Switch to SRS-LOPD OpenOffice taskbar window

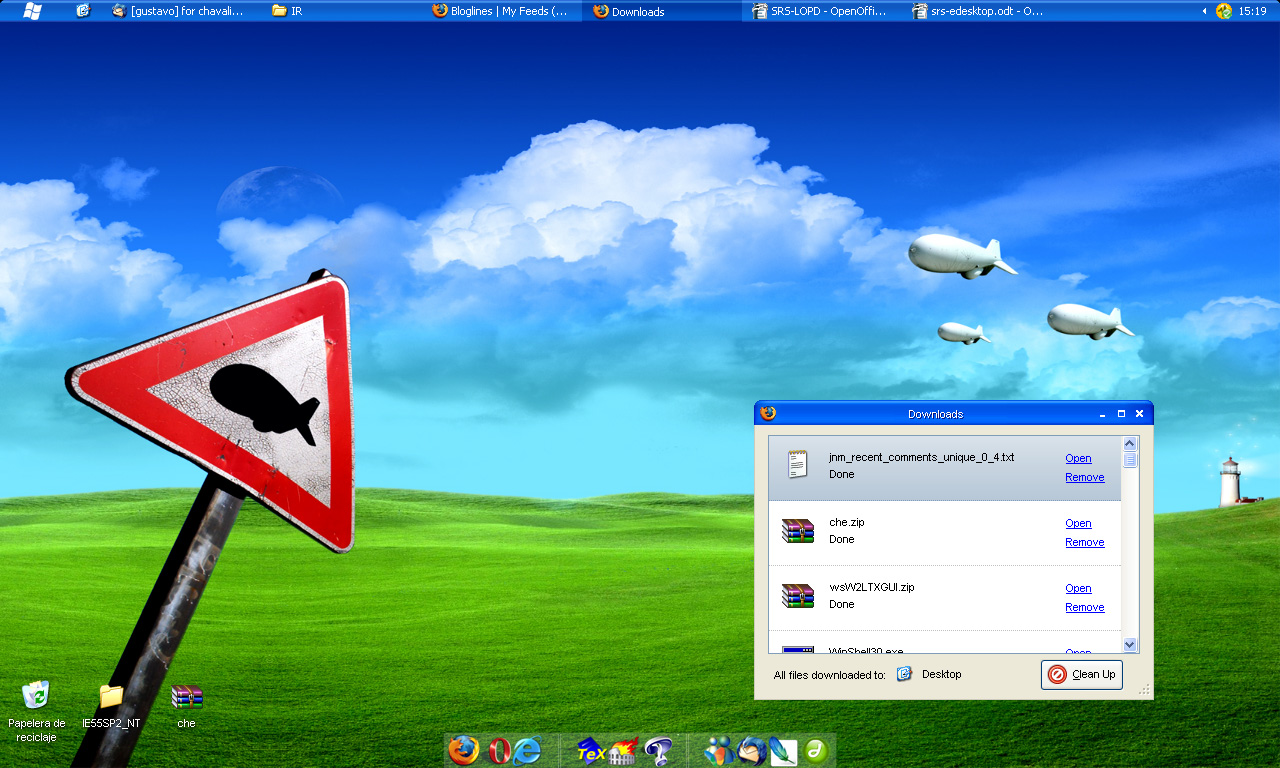[821, 11]
